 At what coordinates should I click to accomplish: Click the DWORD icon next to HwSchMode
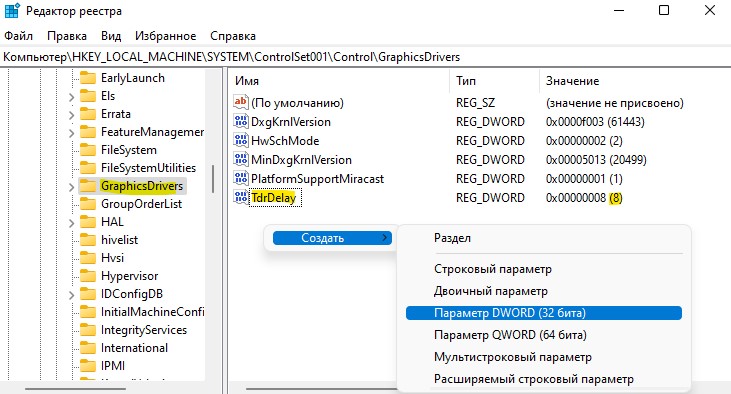tap(241, 140)
